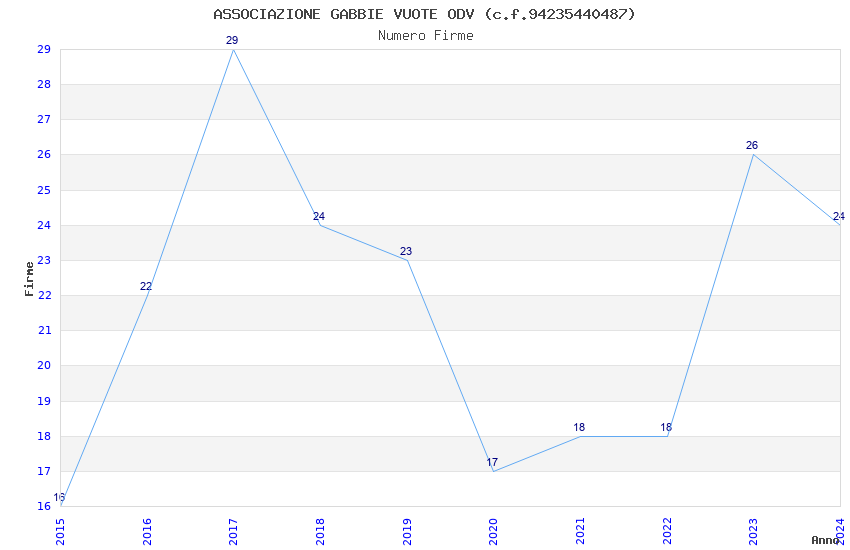Screen dimensions: 850x550
Task: Click the data label 23 for year 2019
Action: tap(406, 251)
